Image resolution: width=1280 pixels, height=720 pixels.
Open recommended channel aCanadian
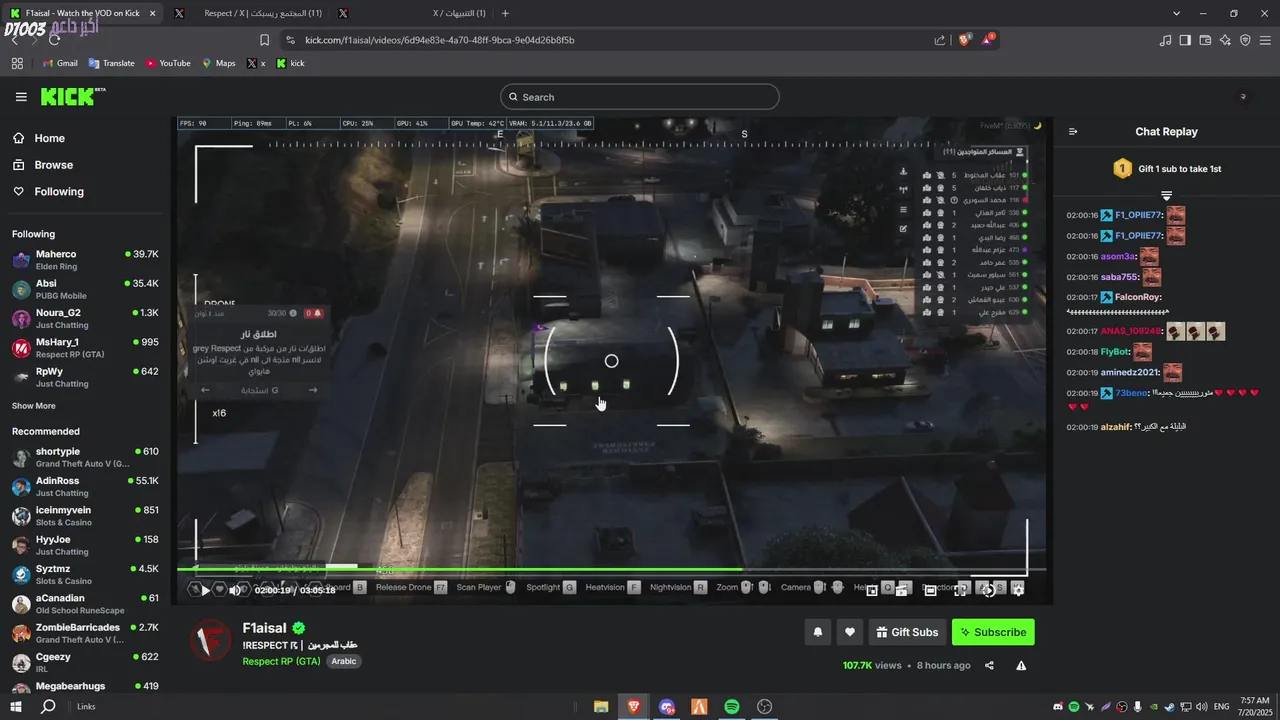point(85,603)
